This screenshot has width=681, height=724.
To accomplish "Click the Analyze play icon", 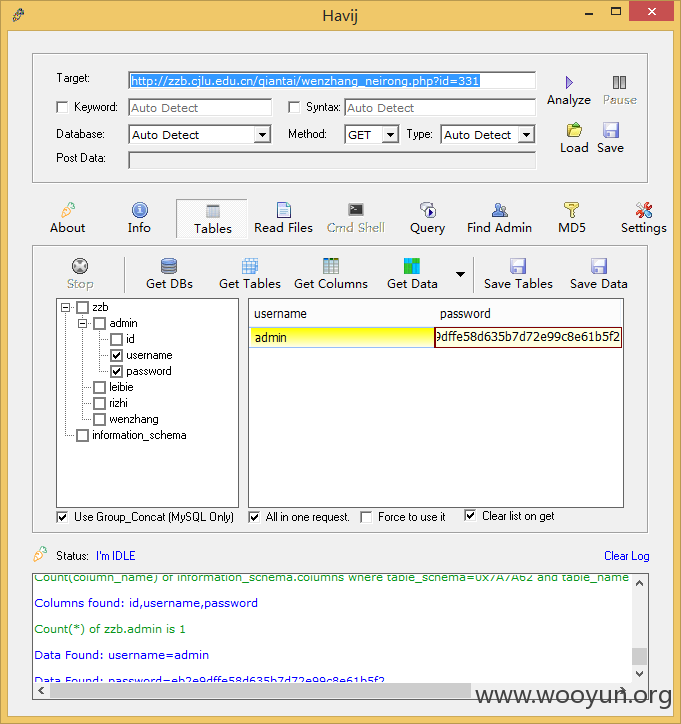I will click(569, 83).
